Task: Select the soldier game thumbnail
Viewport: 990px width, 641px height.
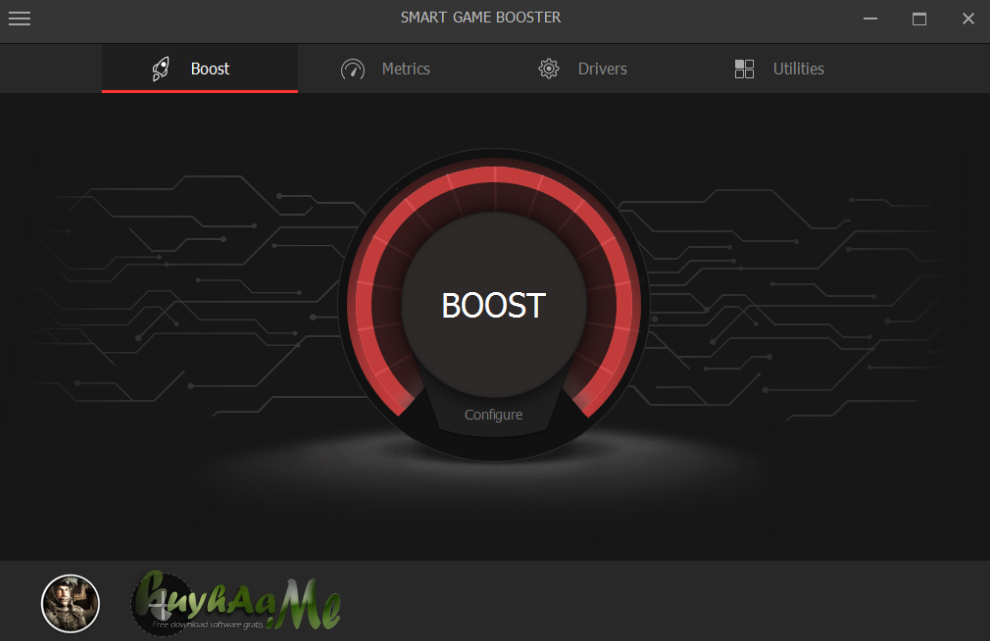Action: pyautogui.click(x=70, y=603)
